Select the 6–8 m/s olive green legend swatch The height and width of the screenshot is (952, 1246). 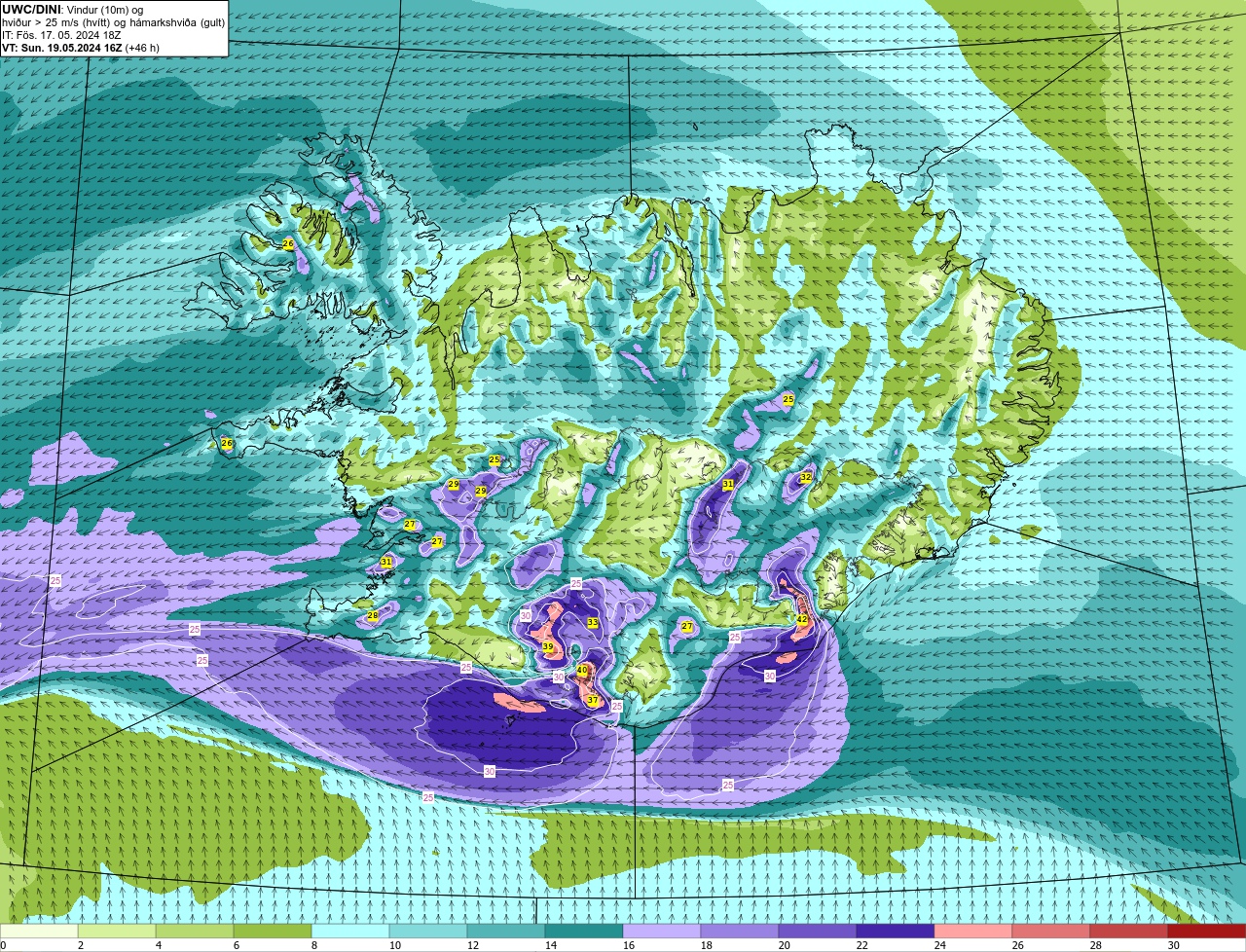tap(273, 932)
